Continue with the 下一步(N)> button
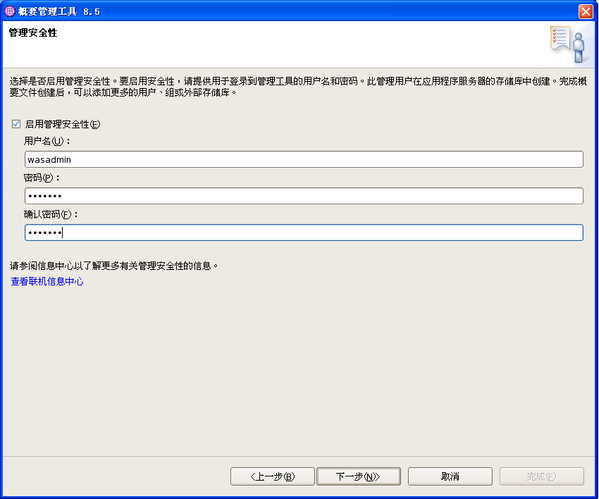This screenshot has height=499, width=599. [x=358, y=476]
